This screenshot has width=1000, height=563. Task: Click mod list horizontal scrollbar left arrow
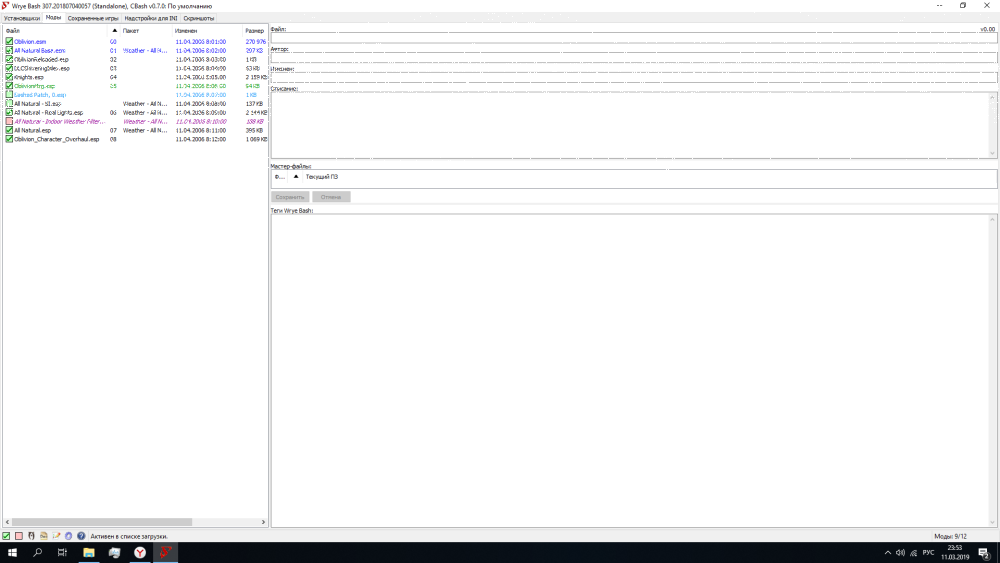click(7, 522)
